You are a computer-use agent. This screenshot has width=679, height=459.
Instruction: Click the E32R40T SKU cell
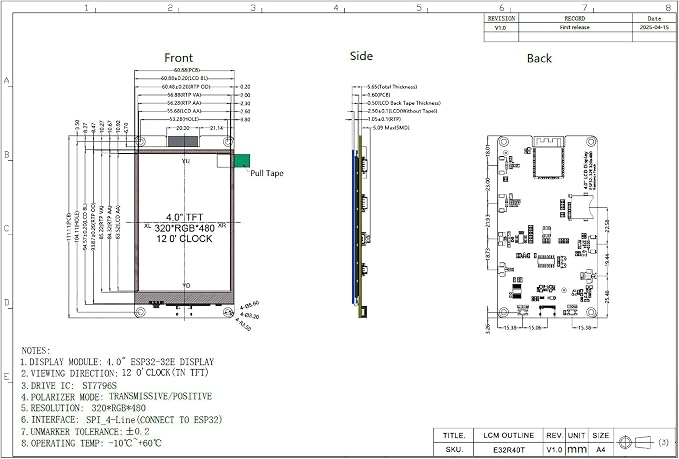click(508, 450)
